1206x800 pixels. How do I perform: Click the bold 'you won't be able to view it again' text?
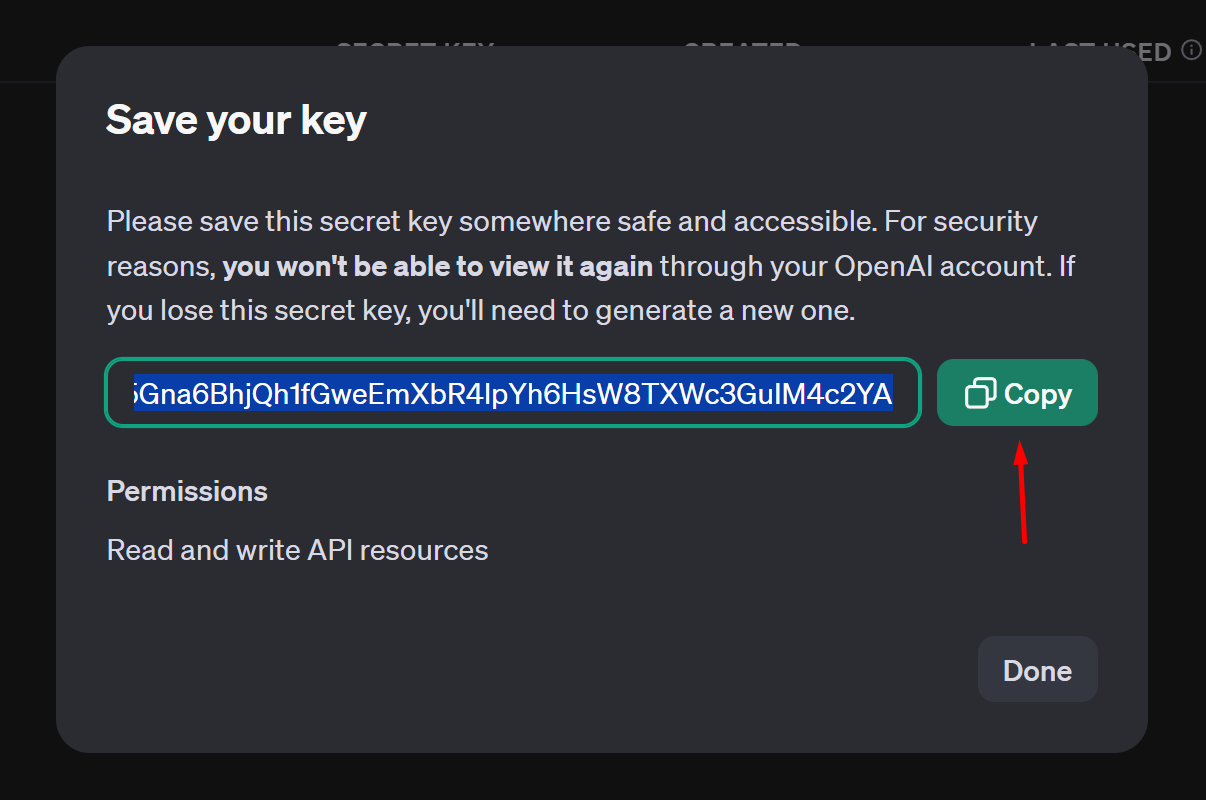click(x=437, y=267)
